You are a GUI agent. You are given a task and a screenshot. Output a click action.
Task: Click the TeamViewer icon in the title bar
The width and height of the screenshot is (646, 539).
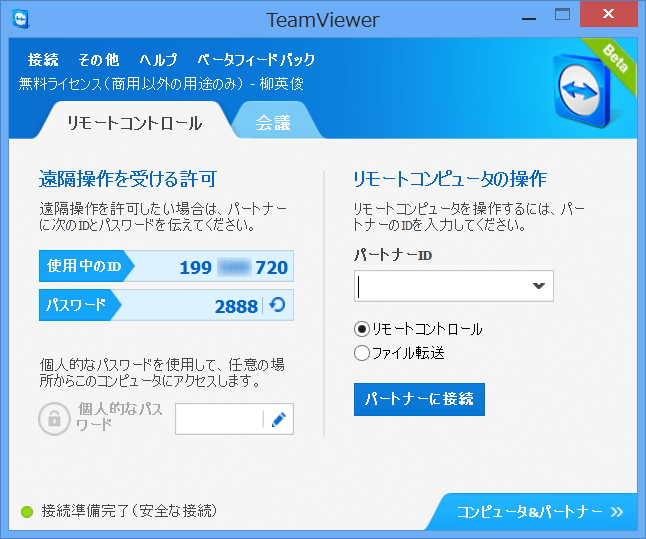pyautogui.click(x=21, y=19)
